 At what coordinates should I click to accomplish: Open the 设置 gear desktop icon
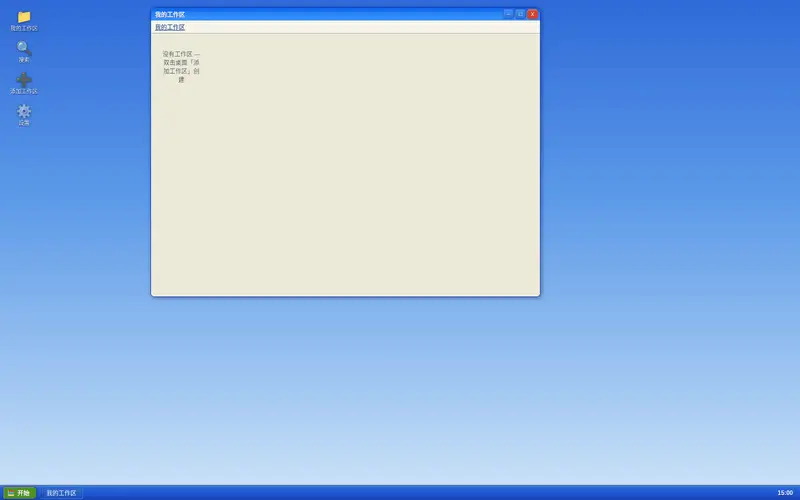tap(23, 115)
